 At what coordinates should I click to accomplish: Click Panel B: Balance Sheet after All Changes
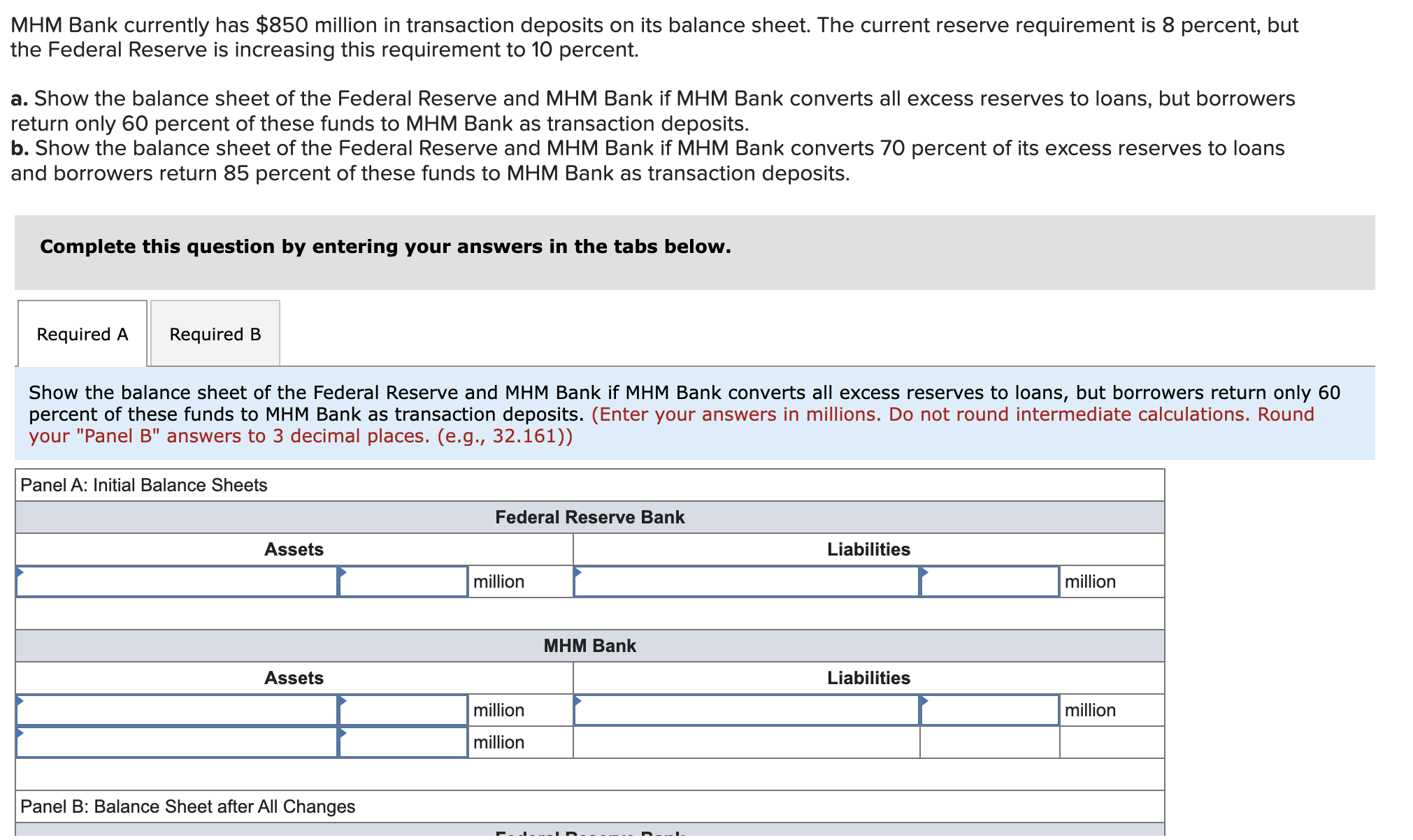187,806
